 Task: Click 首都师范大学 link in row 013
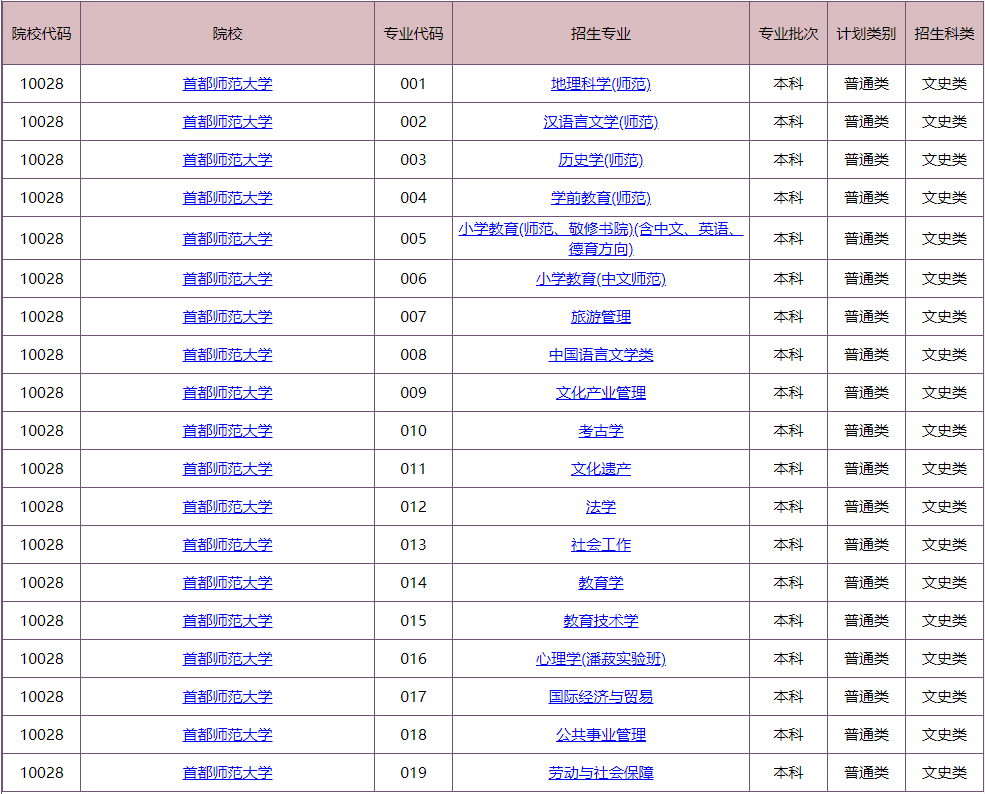(x=227, y=545)
